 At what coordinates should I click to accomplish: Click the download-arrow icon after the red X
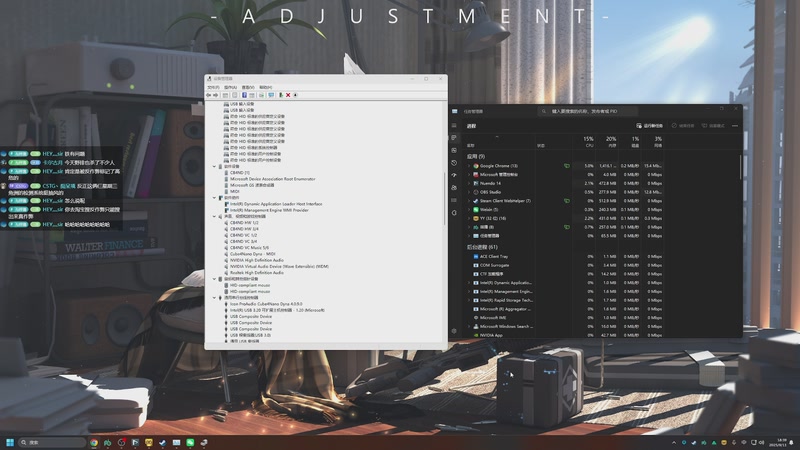click(x=295, y=95)
